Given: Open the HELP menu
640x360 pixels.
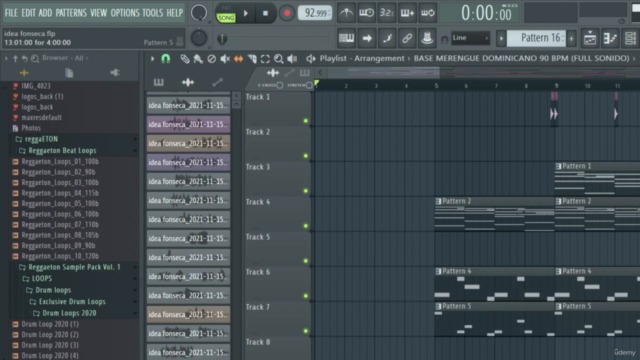Looking at the screenshot, I should pos(175,13).
